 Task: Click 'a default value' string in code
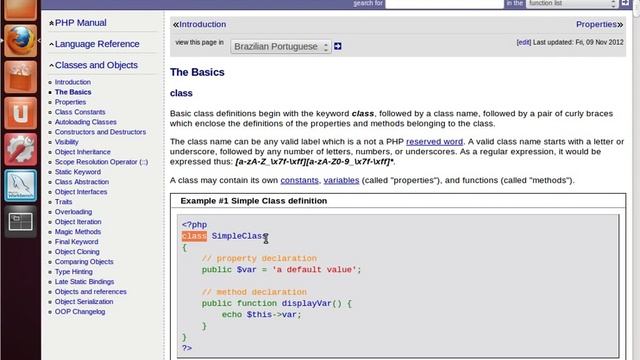(314, 270)
